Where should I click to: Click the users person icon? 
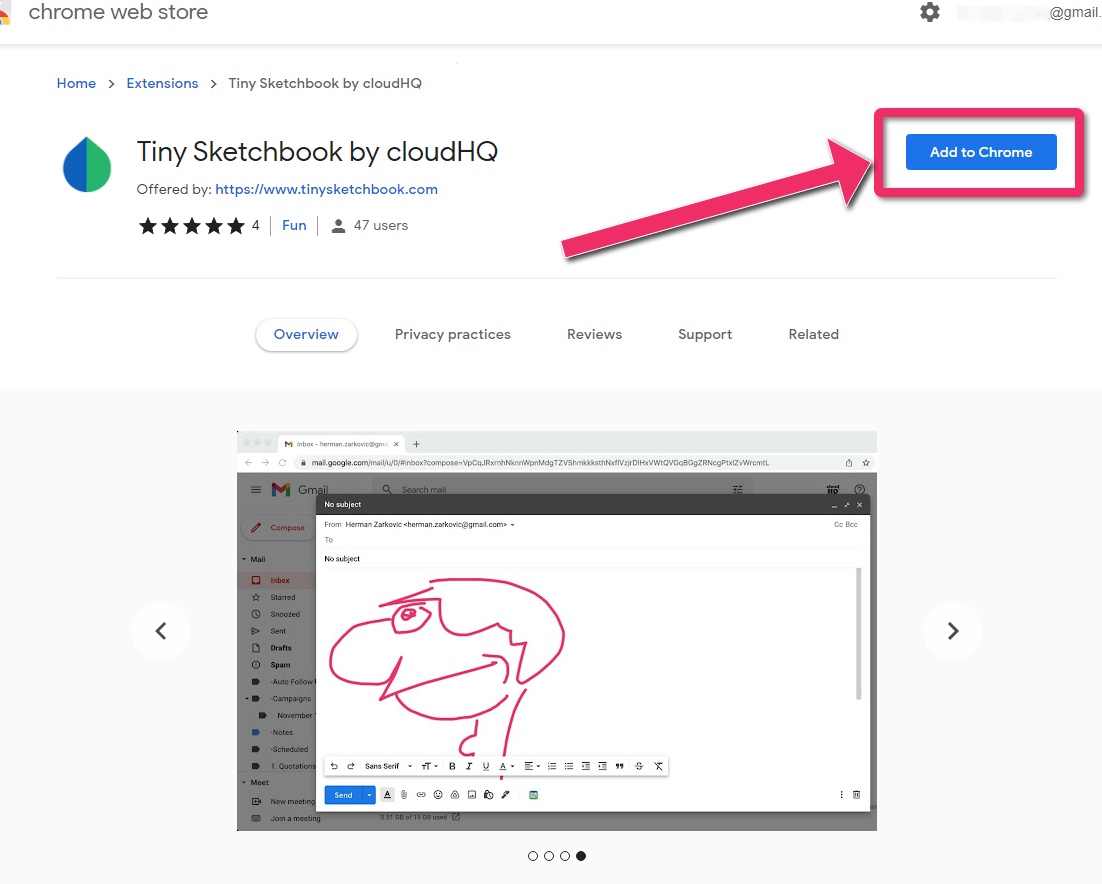(x=338, y=226)
